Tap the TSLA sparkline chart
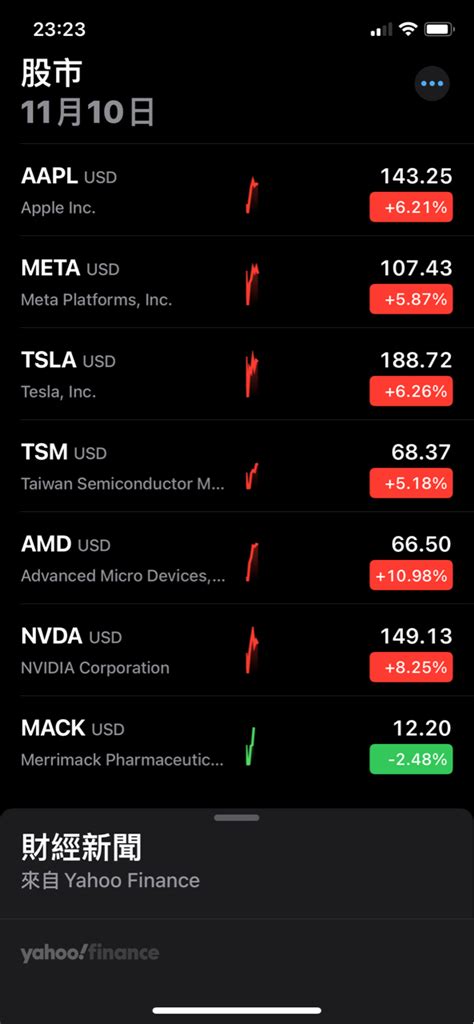This screenshot has height=1024, width=474. click(x=252, y=374)
